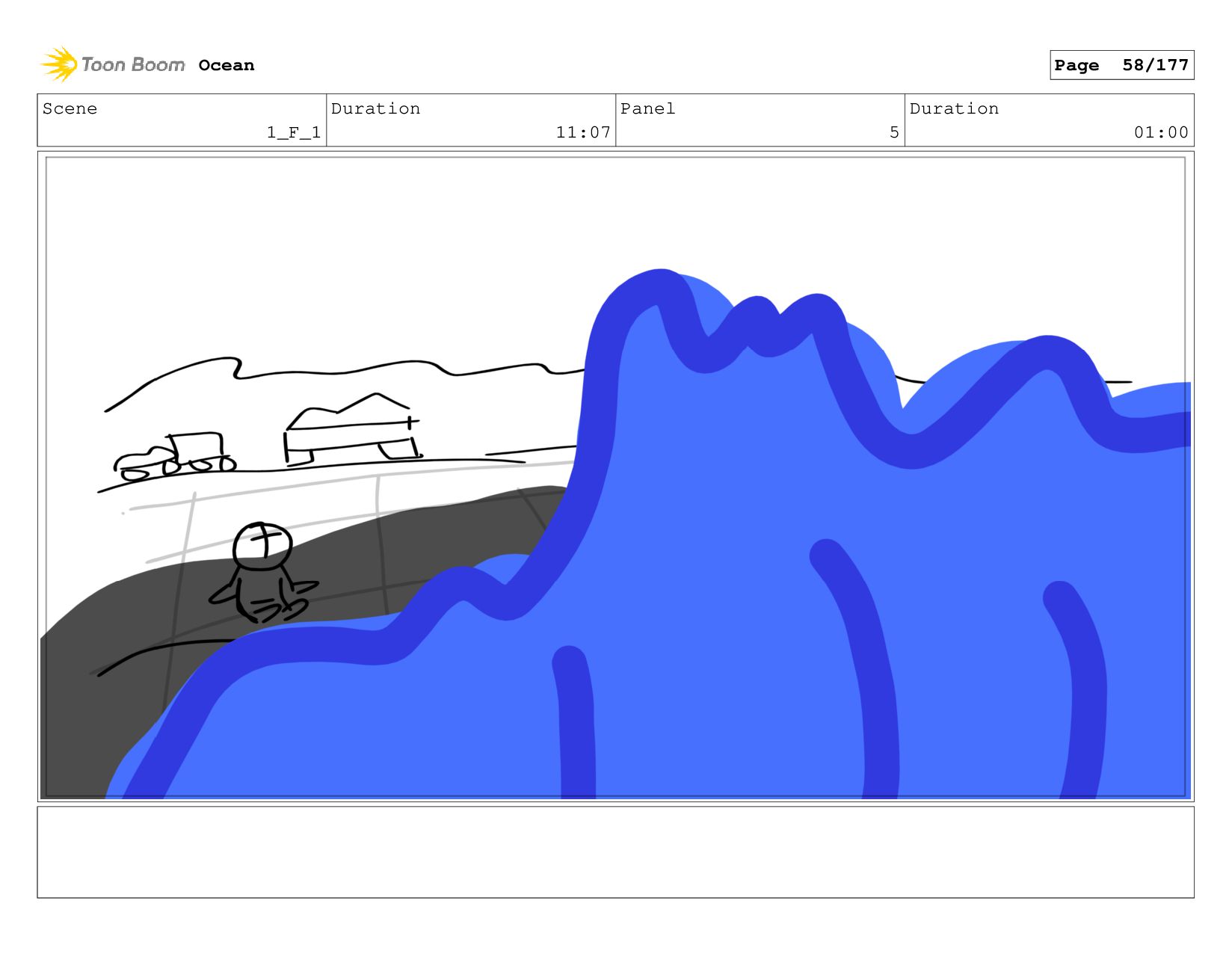Image resolution: width=1232 pixels, height=954 pixels.
Task: Select the panel number '5'
Action: [894, 132]
